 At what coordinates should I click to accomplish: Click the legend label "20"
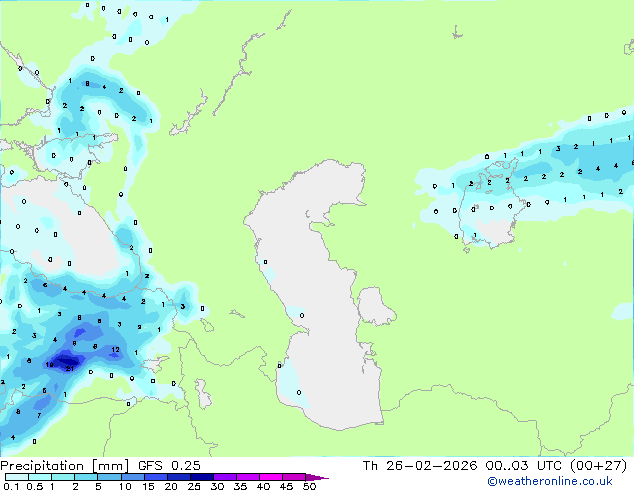(171, 486)
